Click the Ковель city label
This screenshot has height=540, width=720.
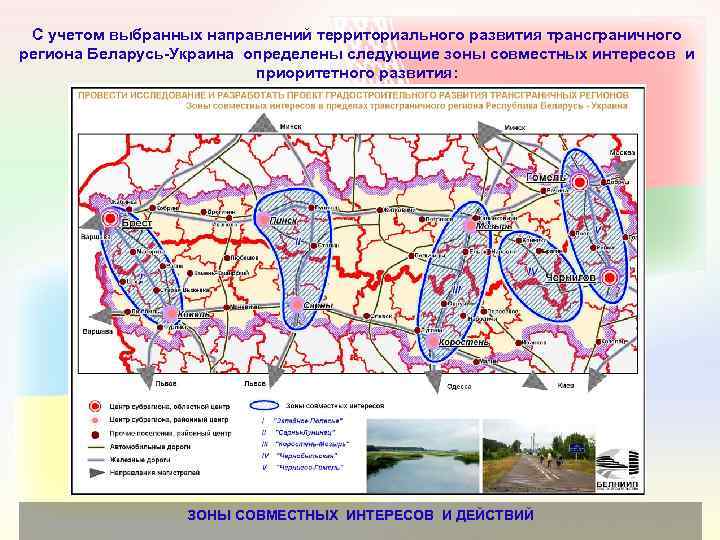pyautogui.click(x=194, y=314)
